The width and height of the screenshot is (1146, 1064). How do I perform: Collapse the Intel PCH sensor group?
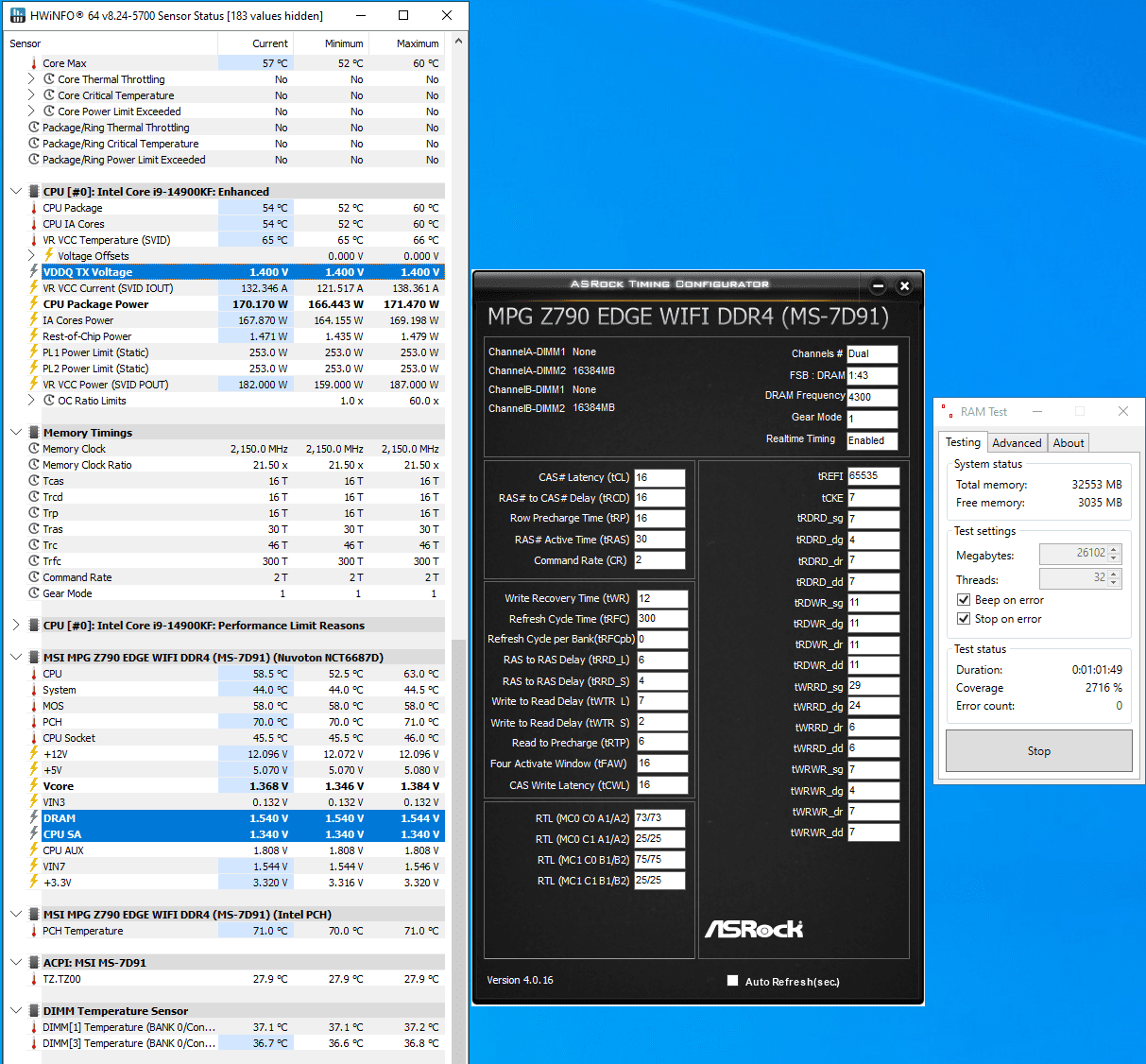pos(15,914)
